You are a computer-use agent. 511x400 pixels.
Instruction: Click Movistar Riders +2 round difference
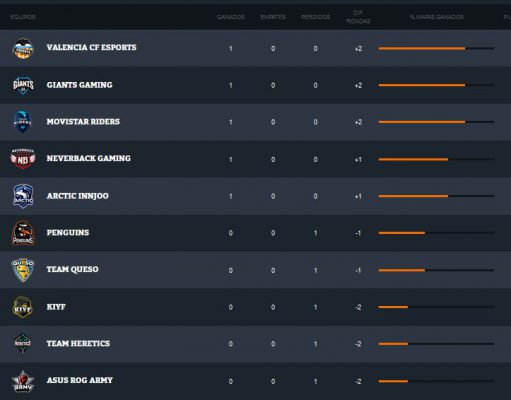tap(358, 122)
